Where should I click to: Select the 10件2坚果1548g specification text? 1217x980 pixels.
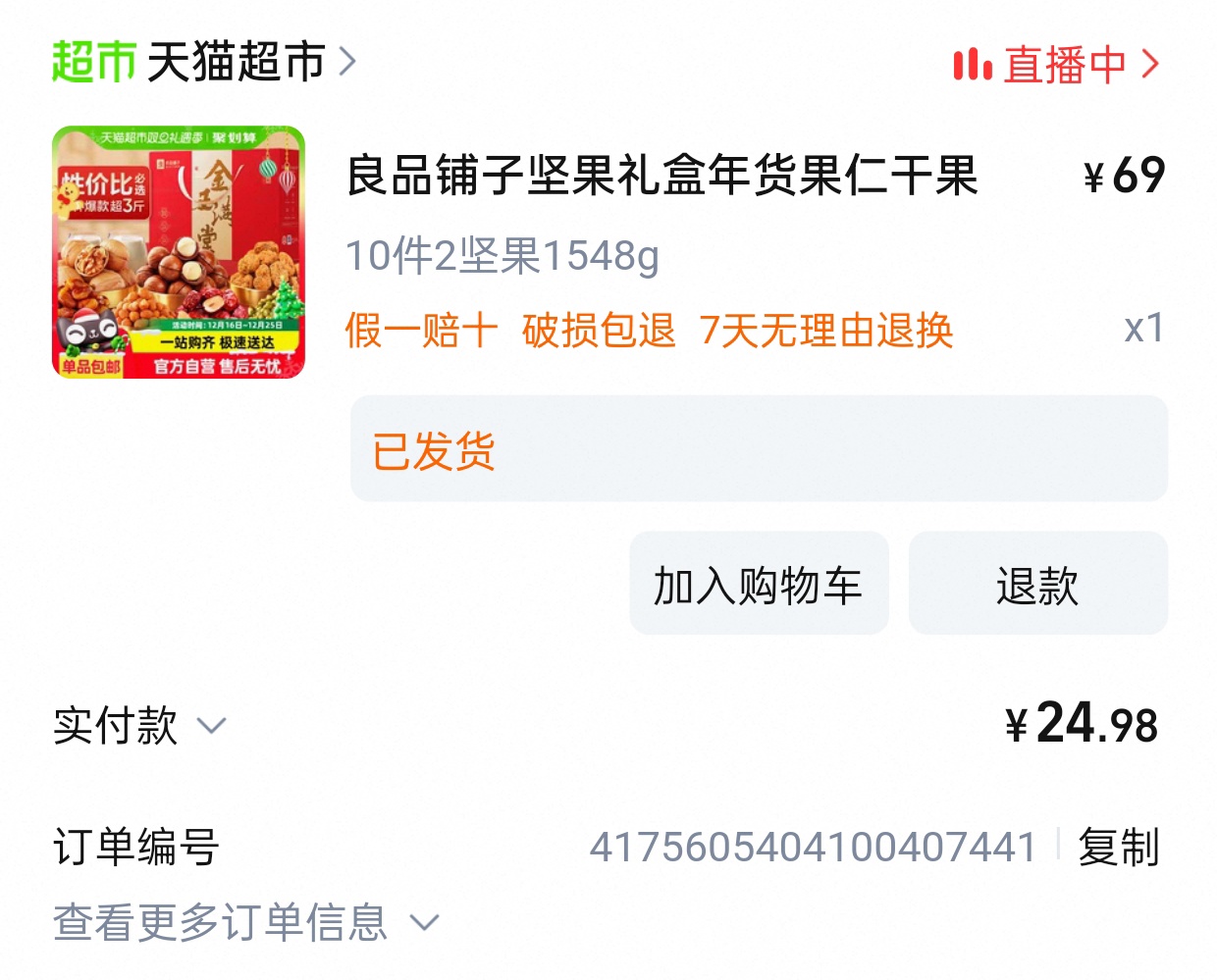tap(503, 256)
